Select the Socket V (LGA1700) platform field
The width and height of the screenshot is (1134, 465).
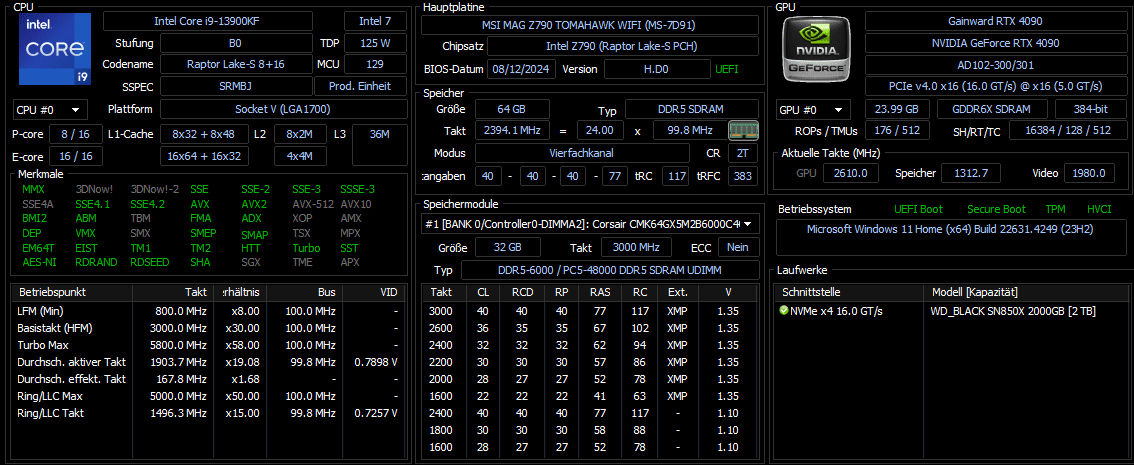tap(284, 110)
